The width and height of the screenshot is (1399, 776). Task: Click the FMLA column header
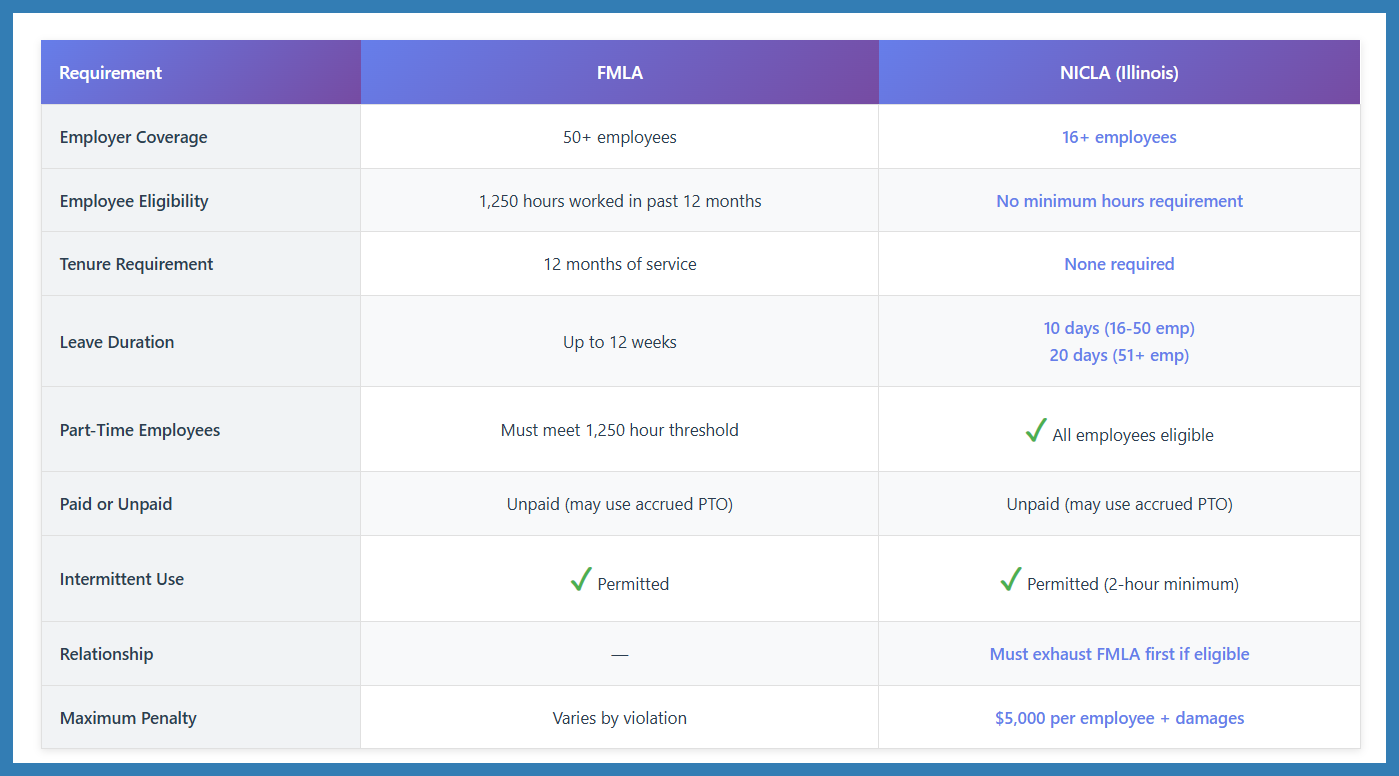pos(620,73)
